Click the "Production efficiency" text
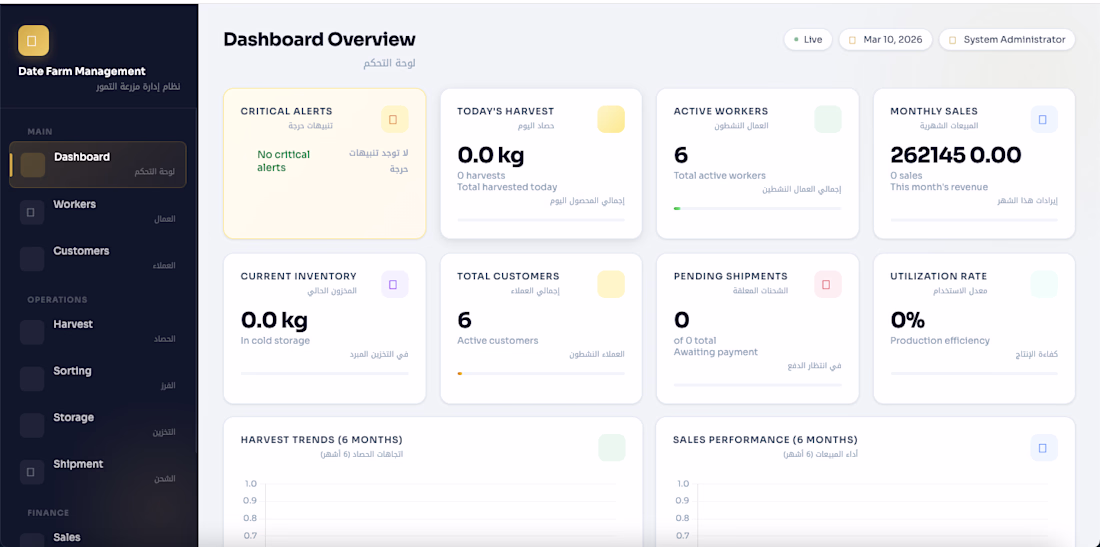This screenshot has width=1100, height=547. pyautogui.click(x=940, y=341)
